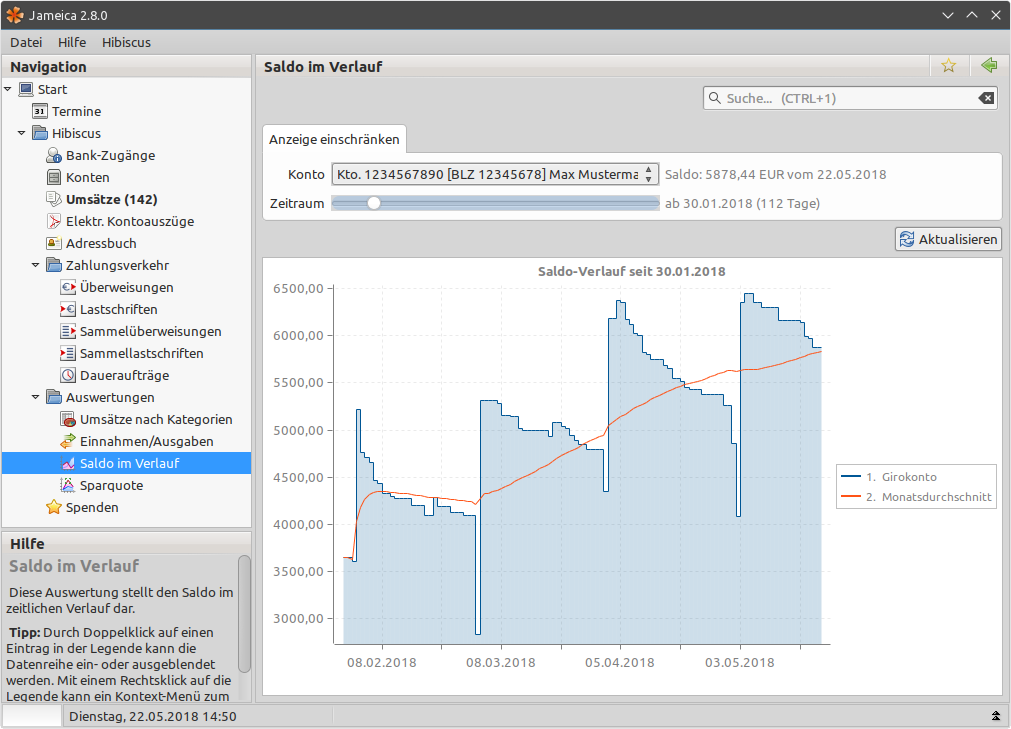This screenshot has width=1011, height=729.
Task: Click the Sammellastschriften icon
Action: [68, 353]
